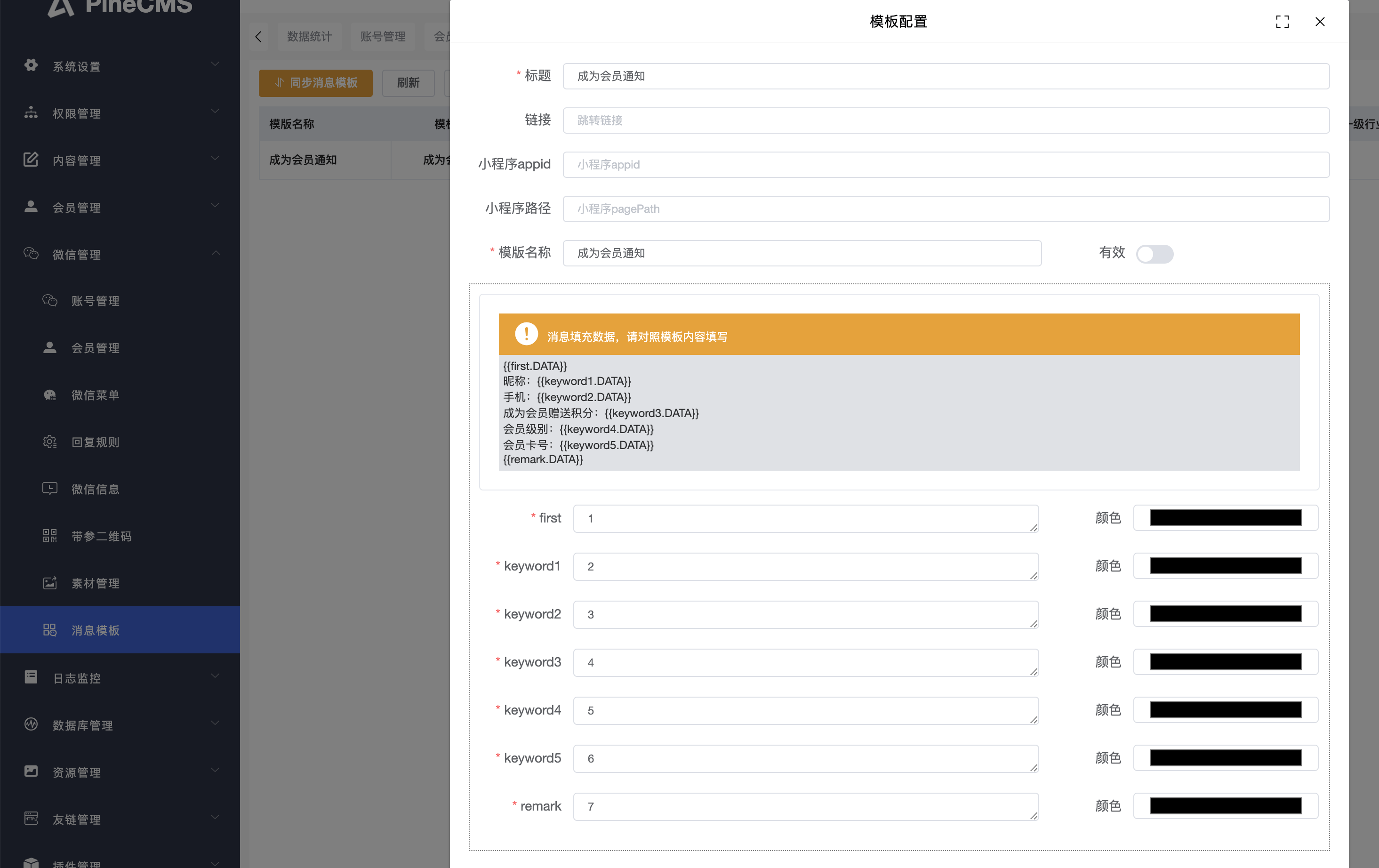
Task: Click the 微信信息 message icon
Action: pos(50,489)
